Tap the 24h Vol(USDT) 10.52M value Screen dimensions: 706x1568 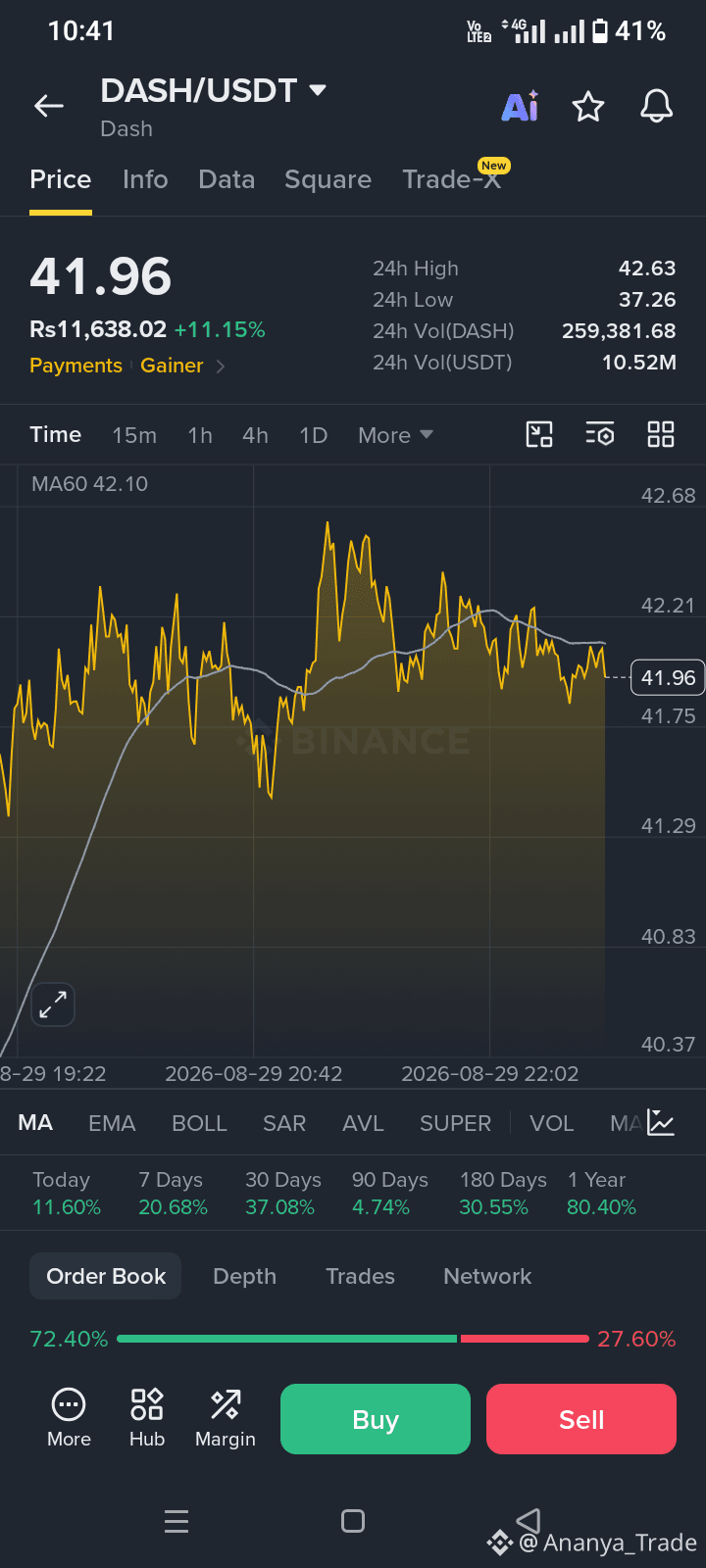point(639,363)
